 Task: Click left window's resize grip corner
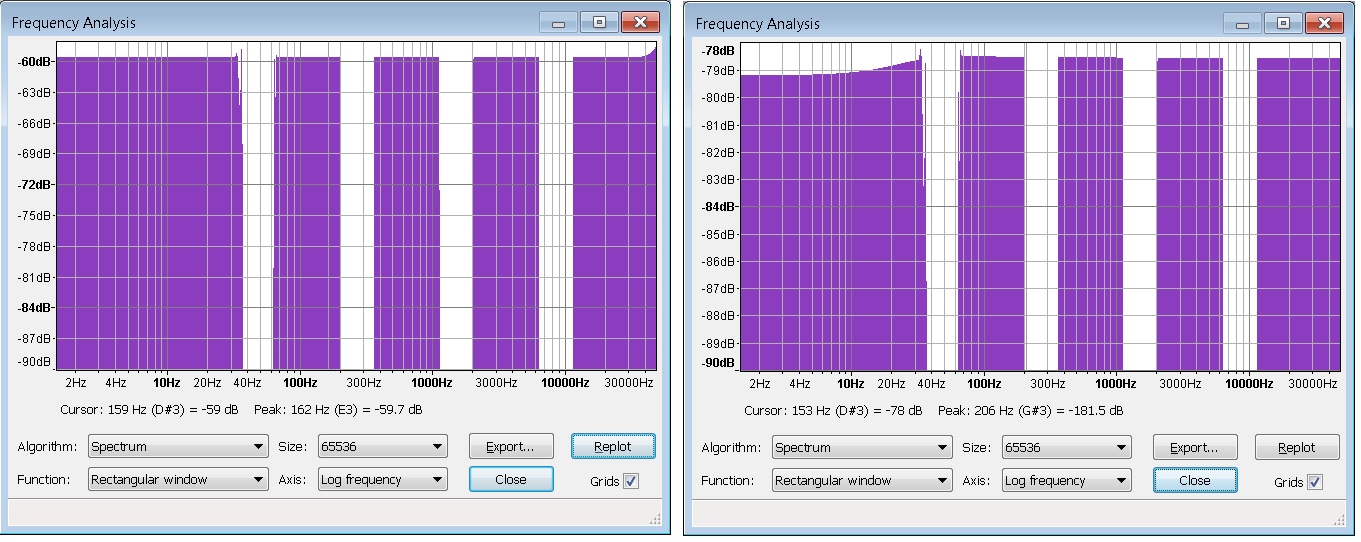[656, 519]
